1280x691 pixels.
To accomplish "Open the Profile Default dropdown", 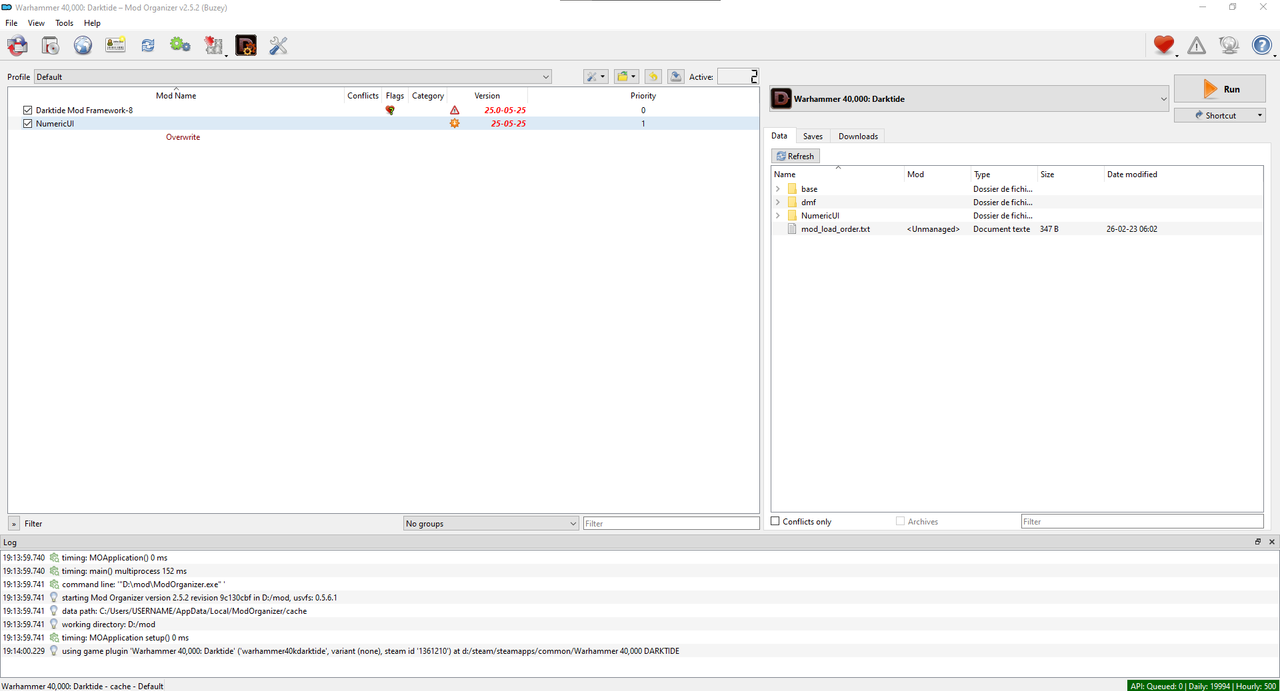I will point(292,76).
